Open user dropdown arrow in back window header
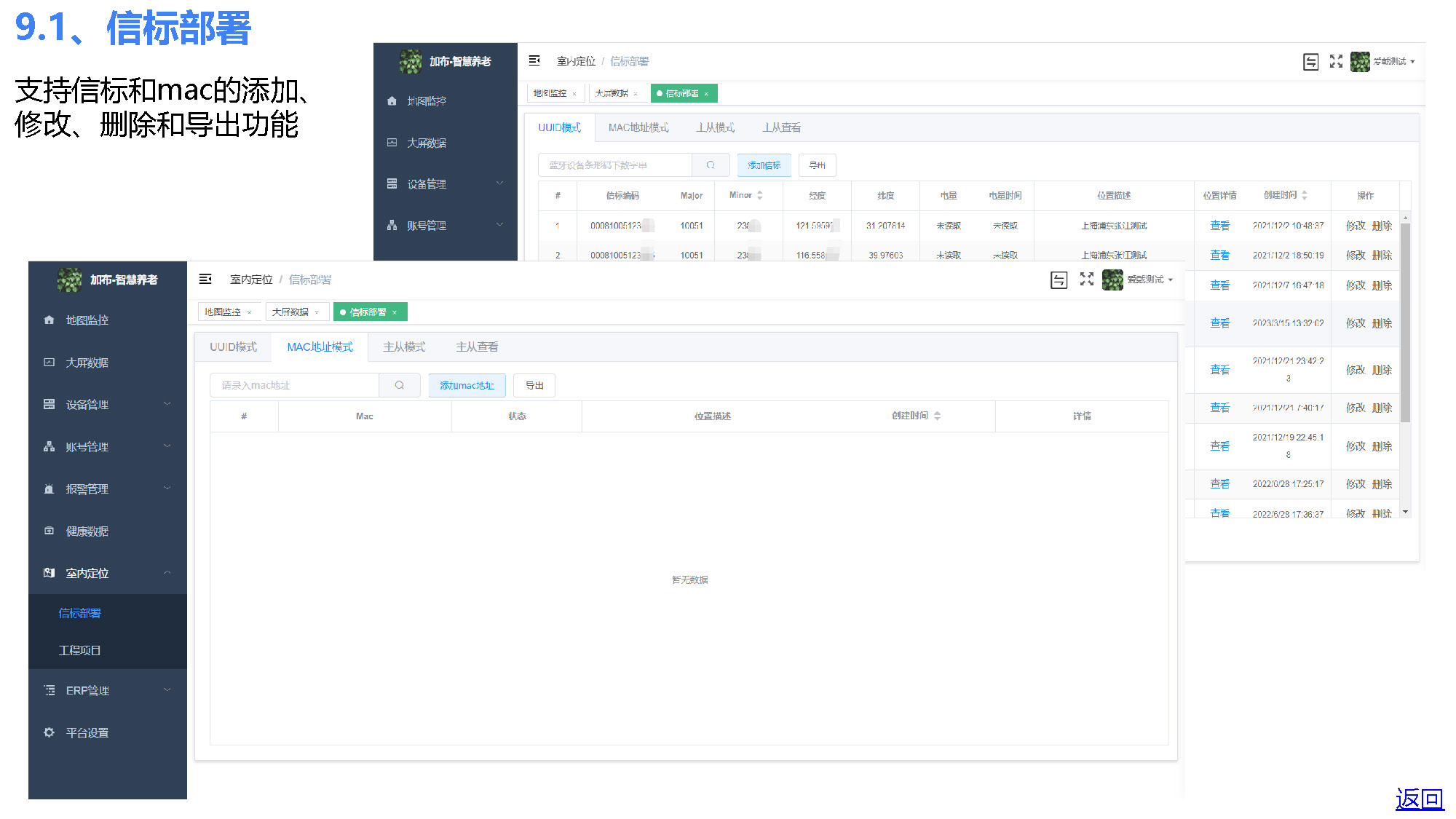 coord(1412,62)
